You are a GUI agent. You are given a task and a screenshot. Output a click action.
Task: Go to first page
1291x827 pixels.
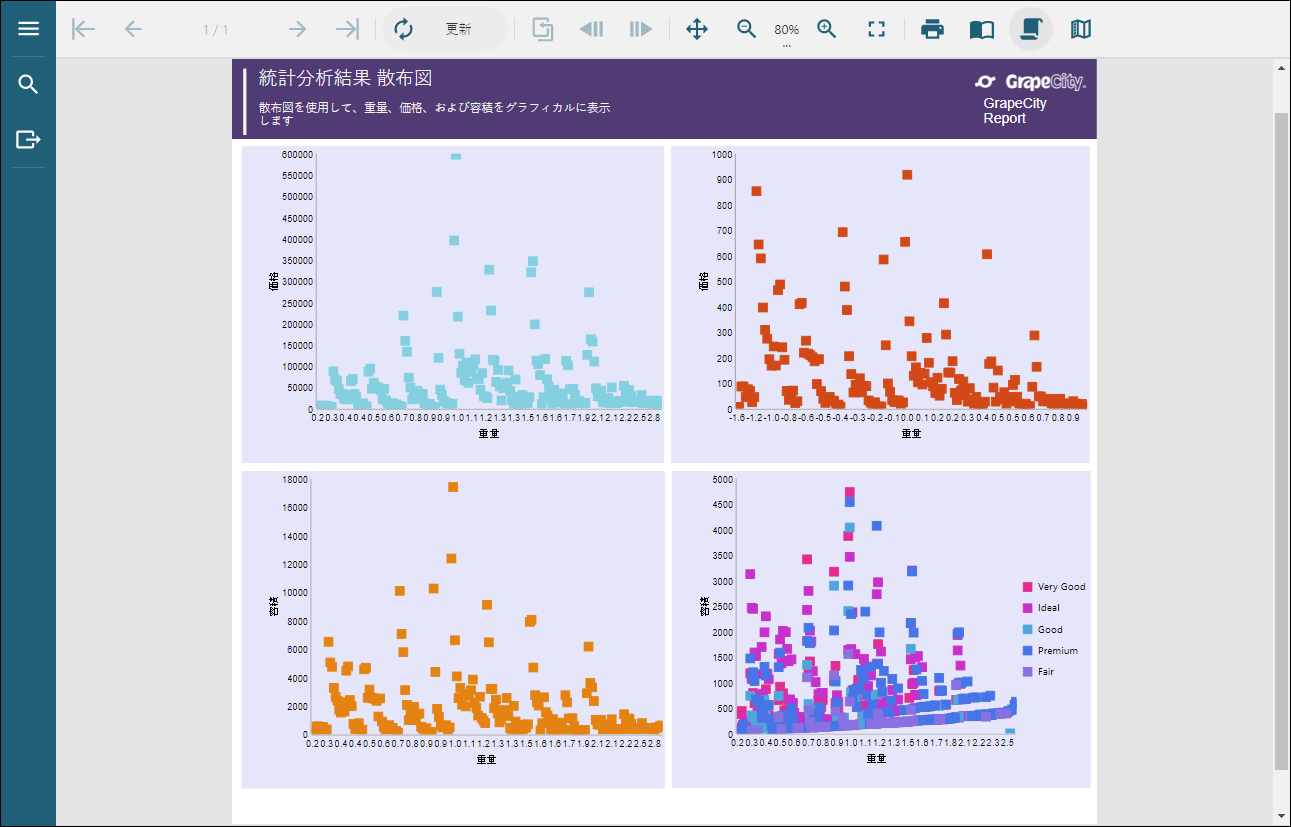coord(84,29)
